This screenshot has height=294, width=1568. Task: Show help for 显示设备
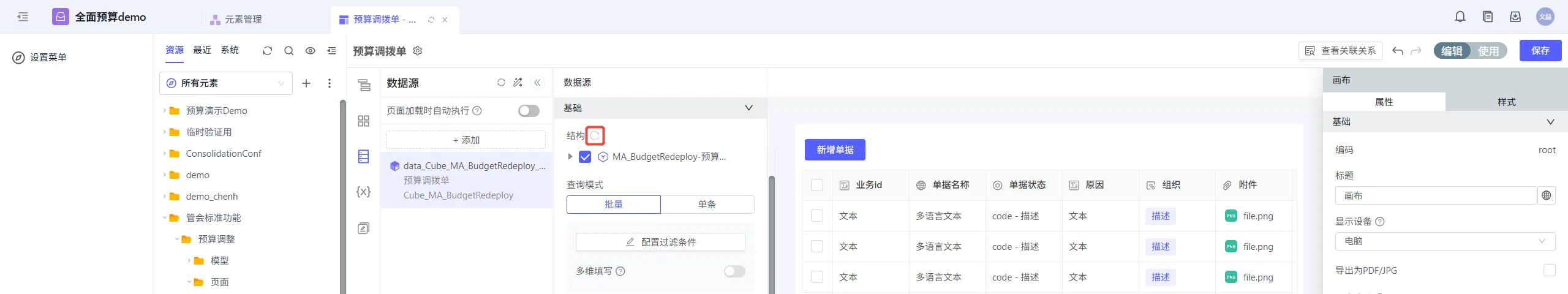[x=1380, y=222]
